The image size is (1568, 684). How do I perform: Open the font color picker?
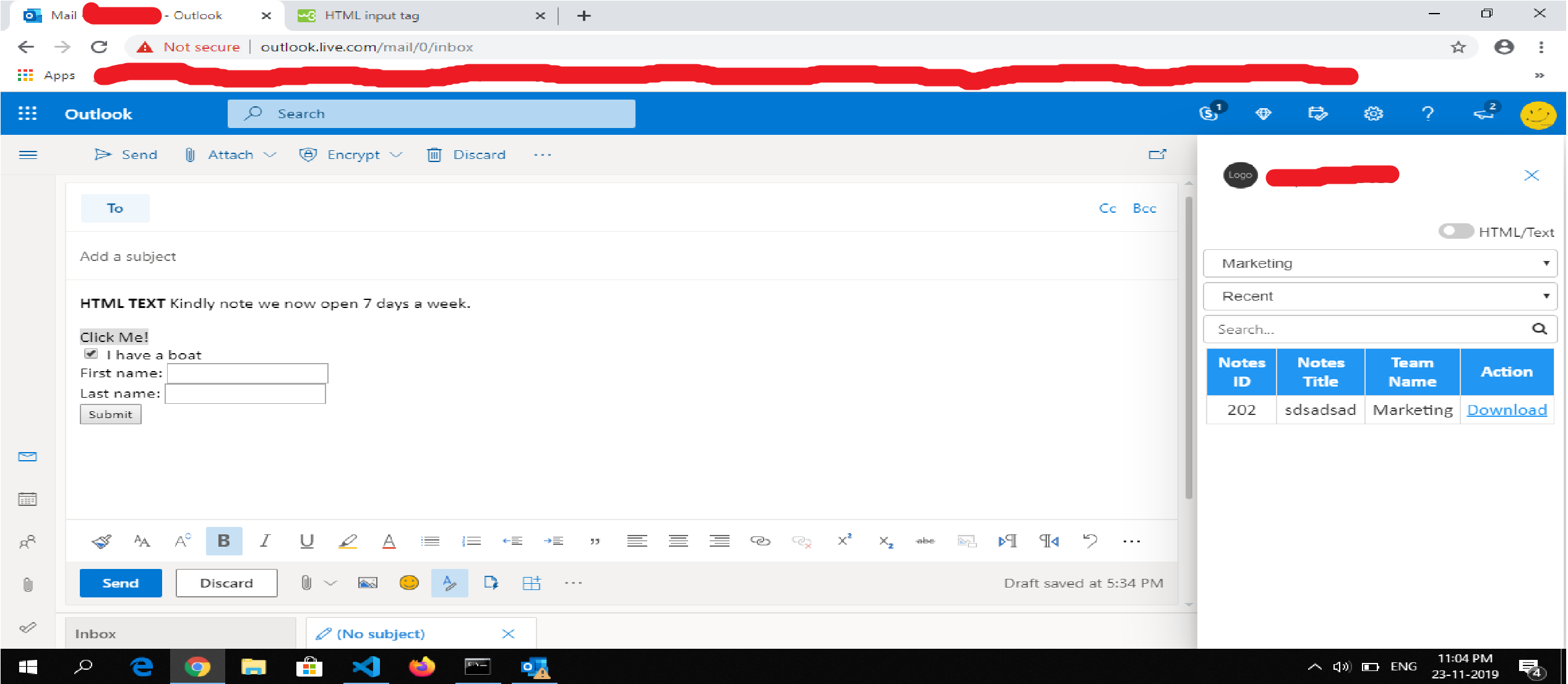click(x=389, y=541)
